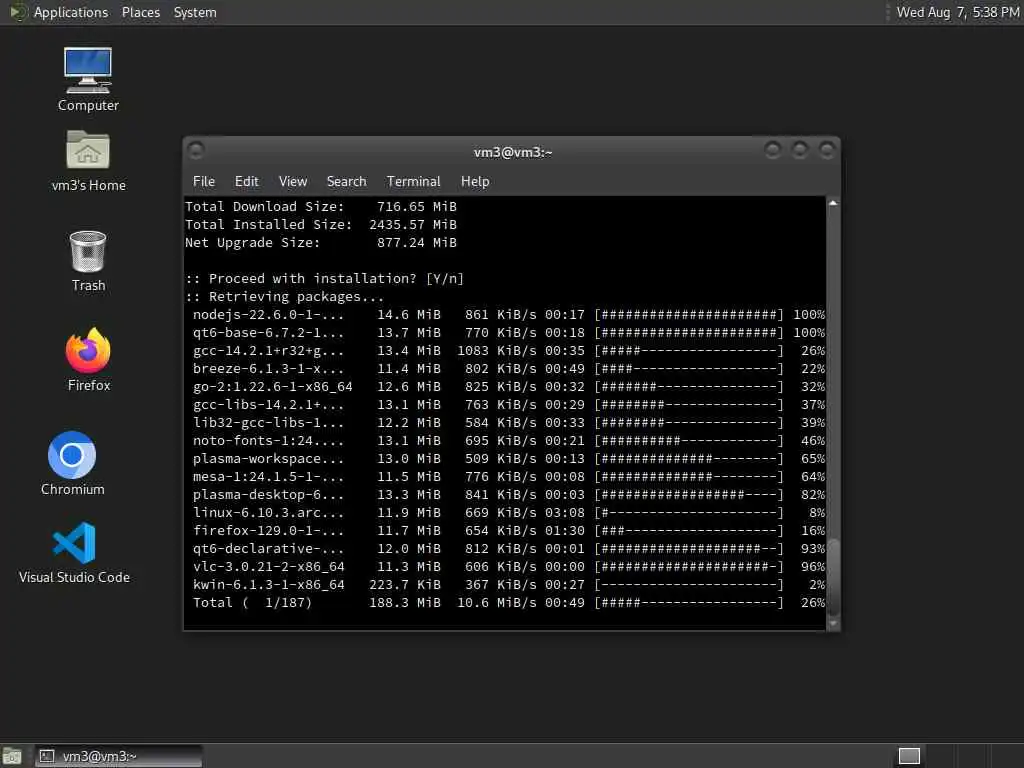Click the clock showing Wed Aug 7, 5:38 PM
Image resolution: width=1024 pixels, height=768 pixels.
957,12
